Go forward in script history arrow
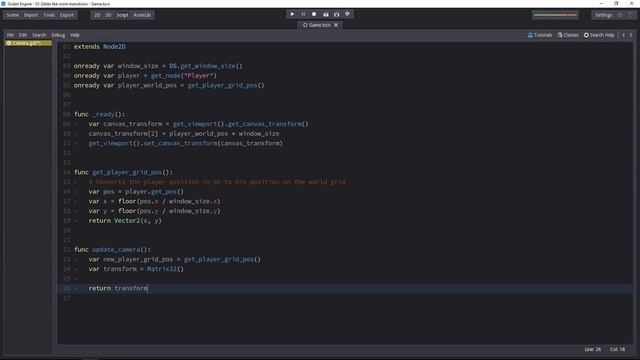 pyautogui.click(x=631, y=35)
